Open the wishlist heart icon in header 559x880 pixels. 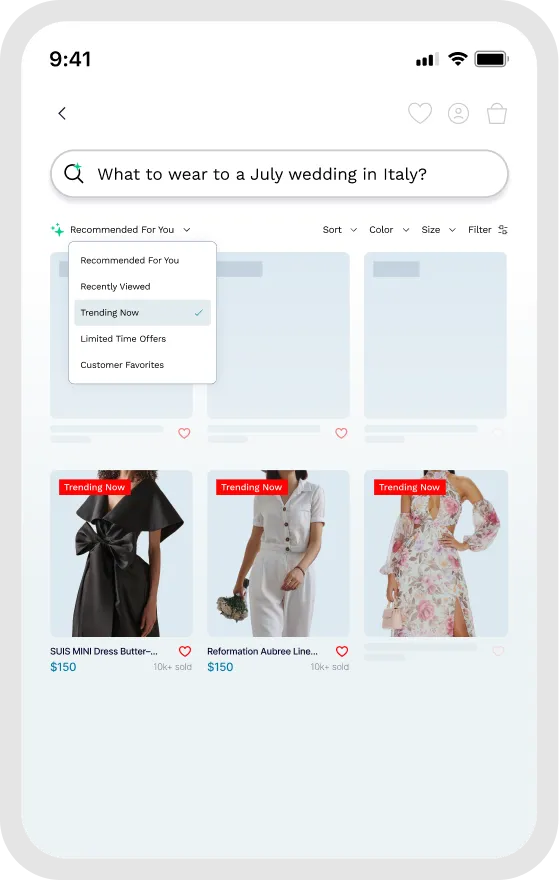[x=420, y=113]
